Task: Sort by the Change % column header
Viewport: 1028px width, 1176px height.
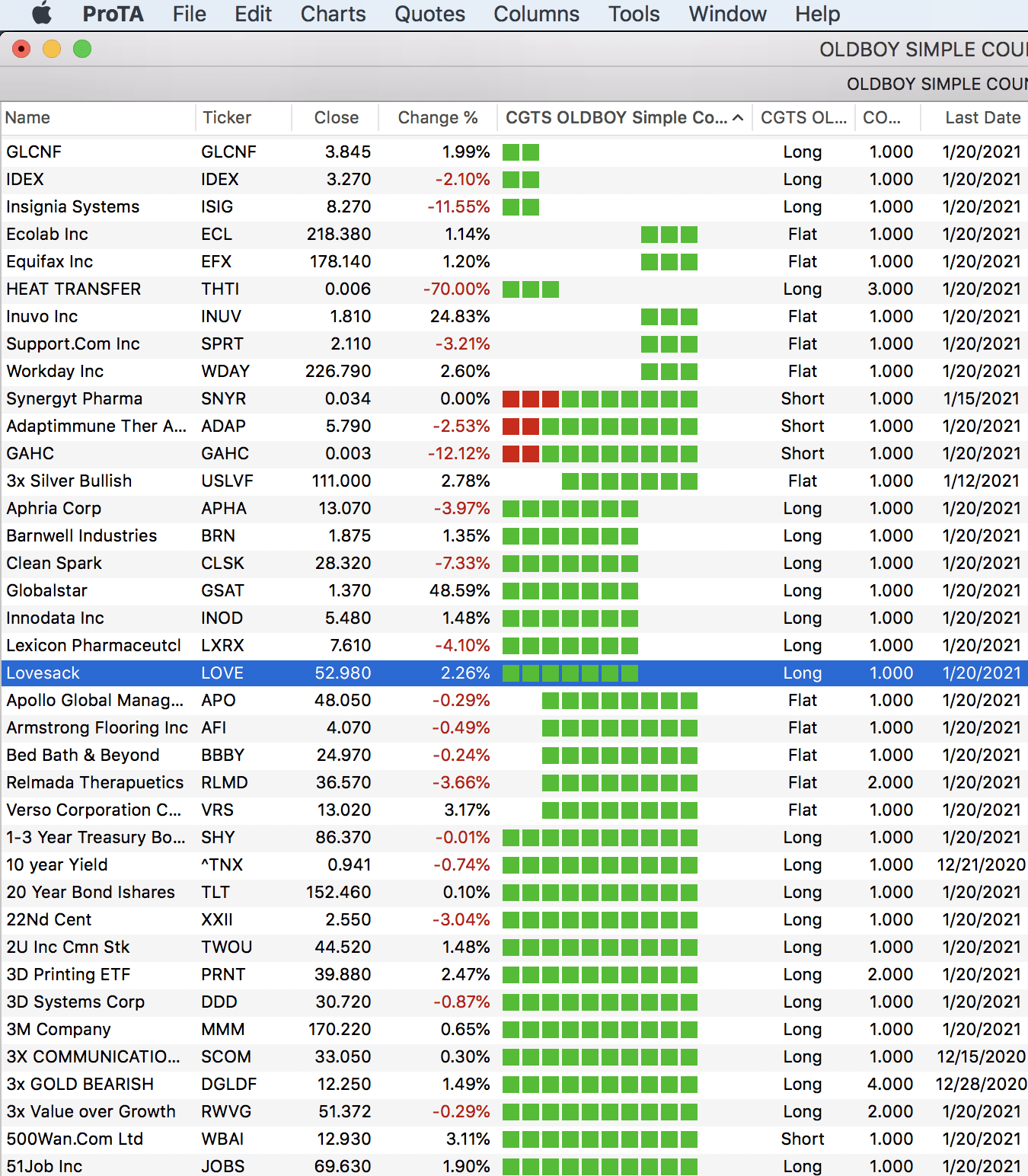Action: [x=438, y=117]
